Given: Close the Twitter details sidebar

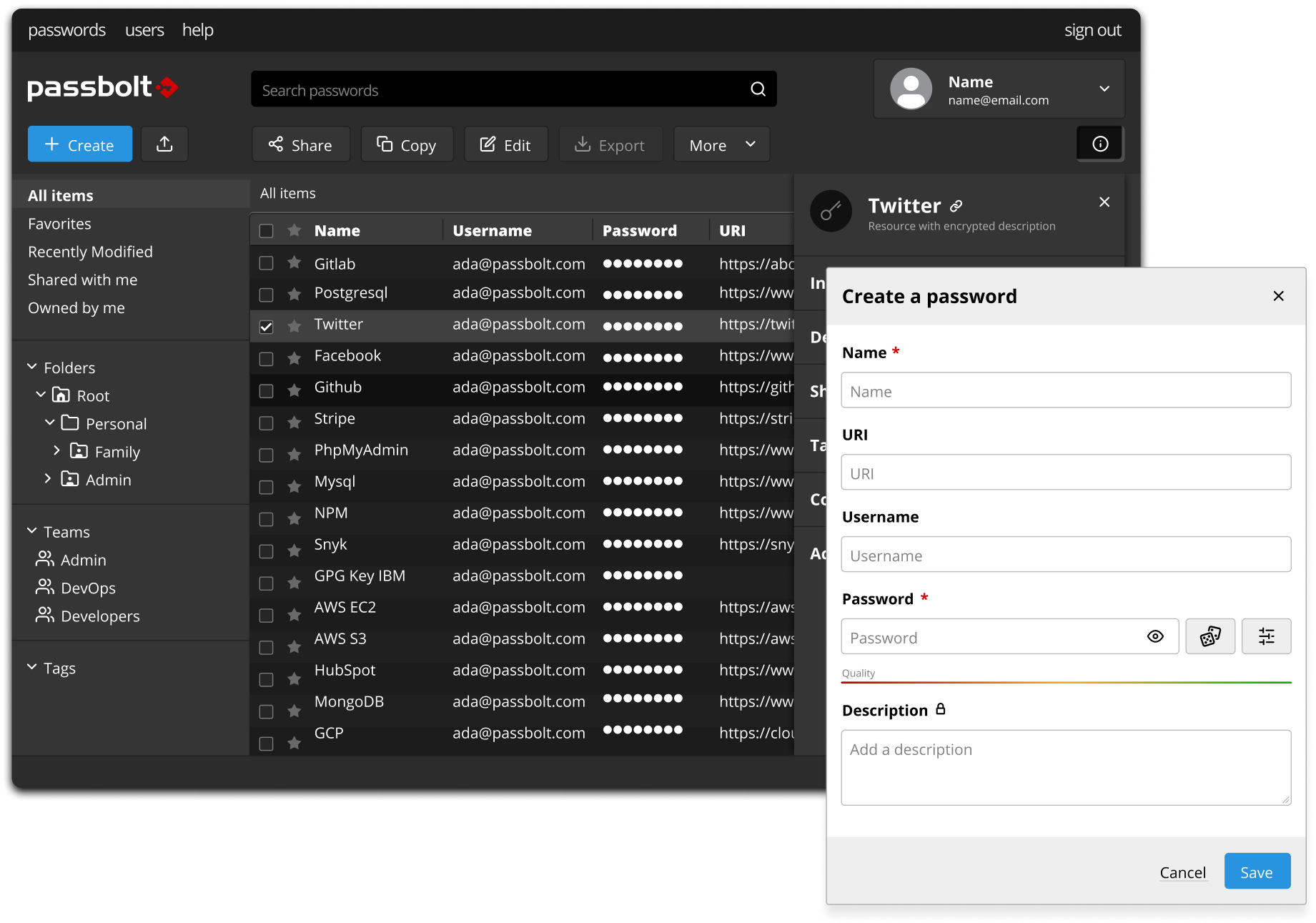Looking at the screenshot, I should [1104, 202].
